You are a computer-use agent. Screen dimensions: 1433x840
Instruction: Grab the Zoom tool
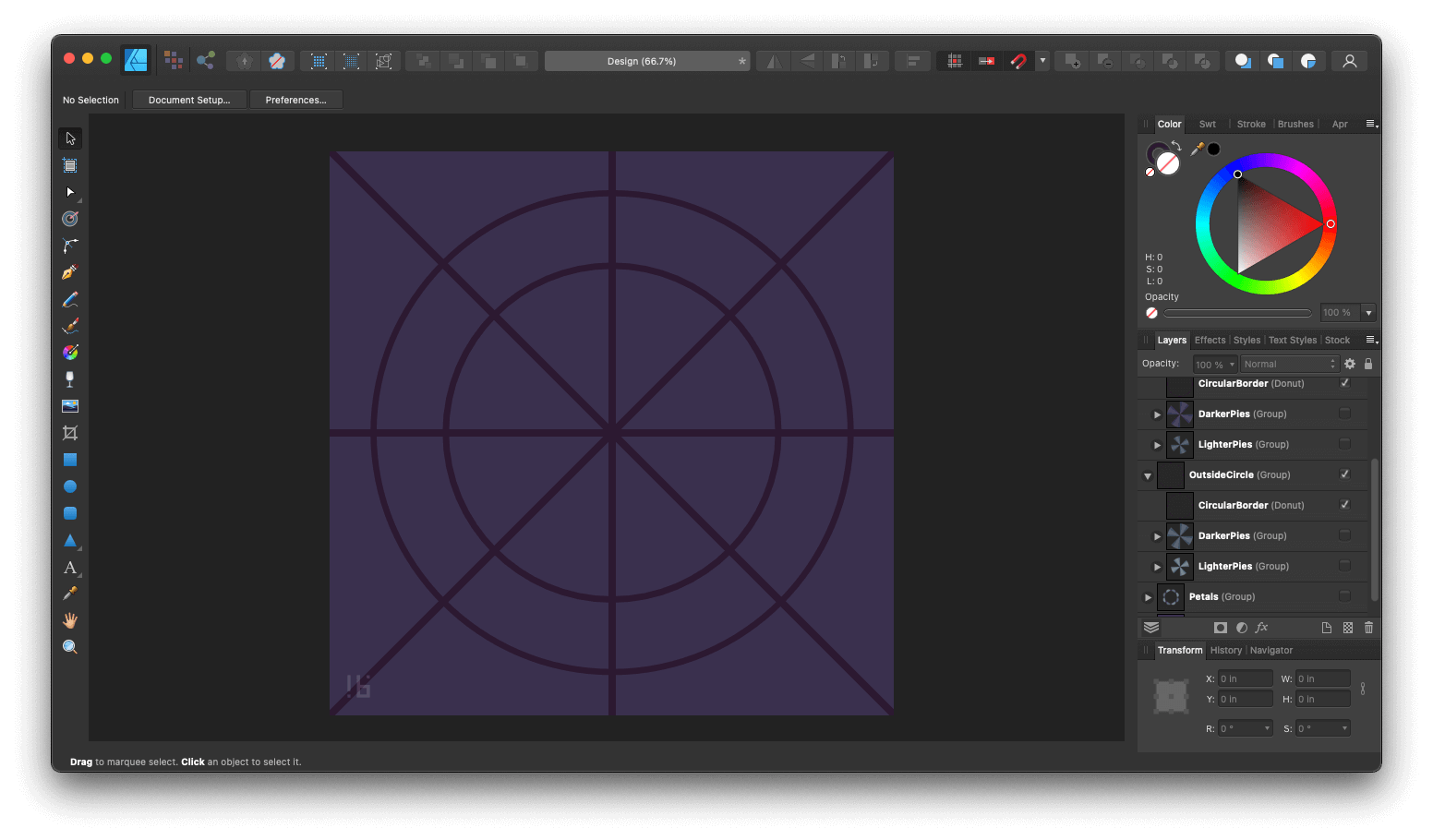coord(69,646)
